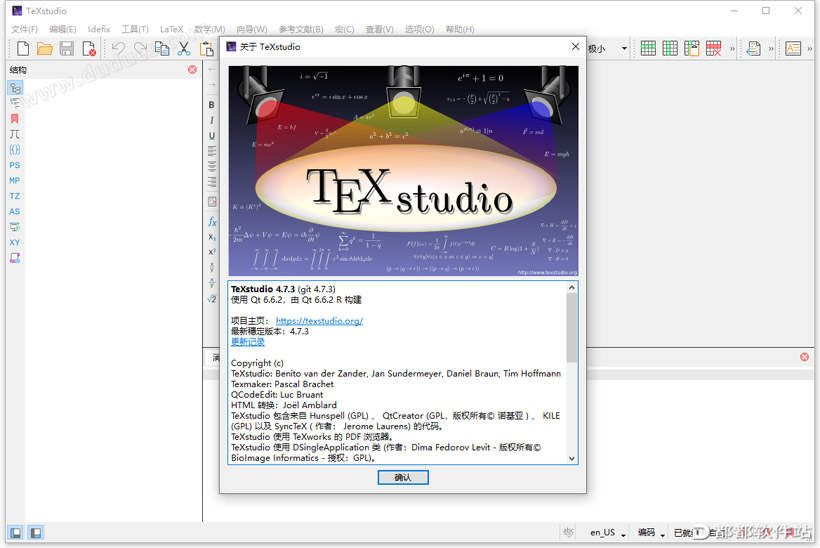This screenshot has height=548, width=820.
Task: Open the braces symbols side panel
Action: pyautogui.click(x=15, y=150)
